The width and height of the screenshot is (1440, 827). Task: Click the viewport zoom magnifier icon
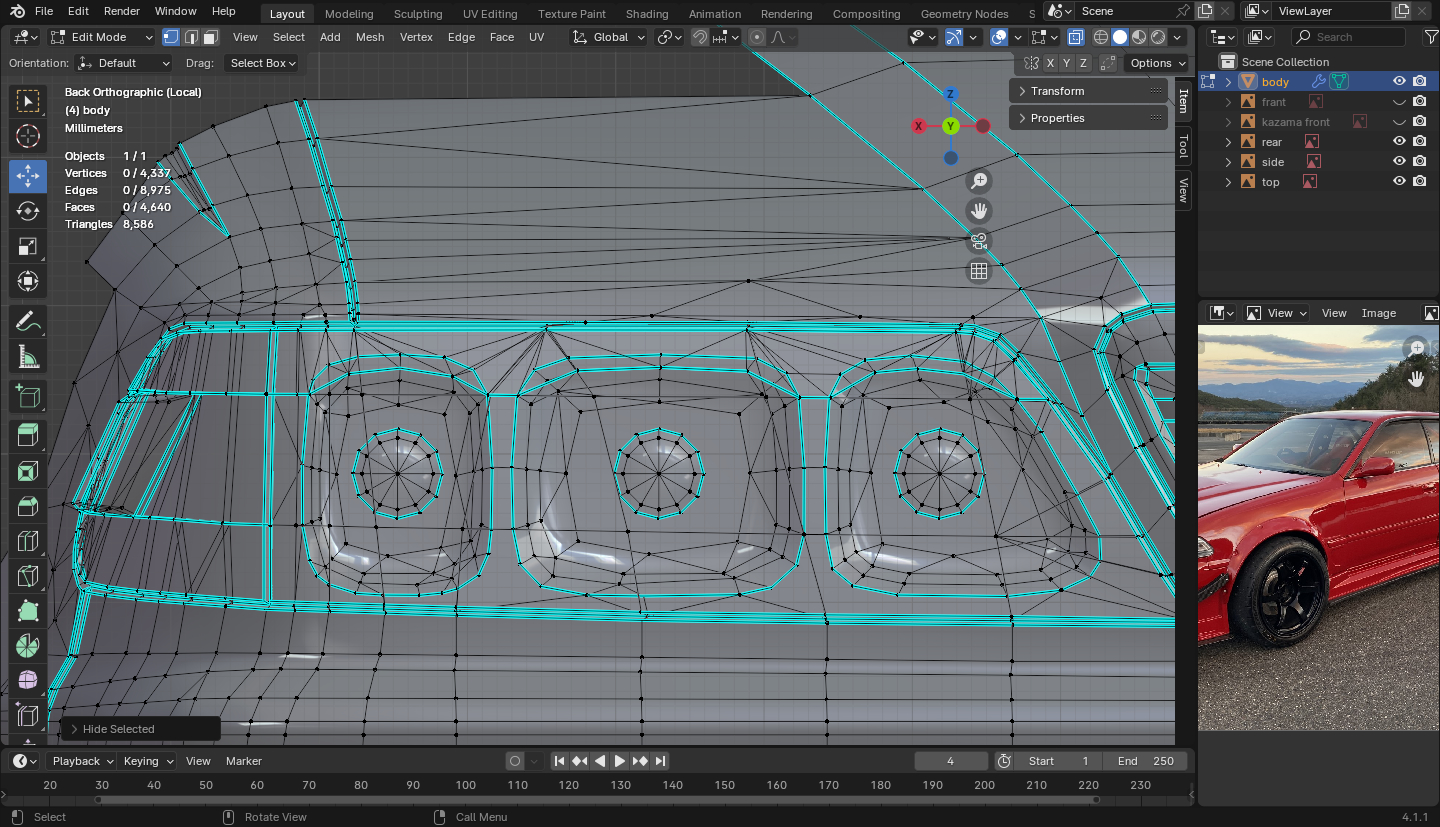[979, 181]
